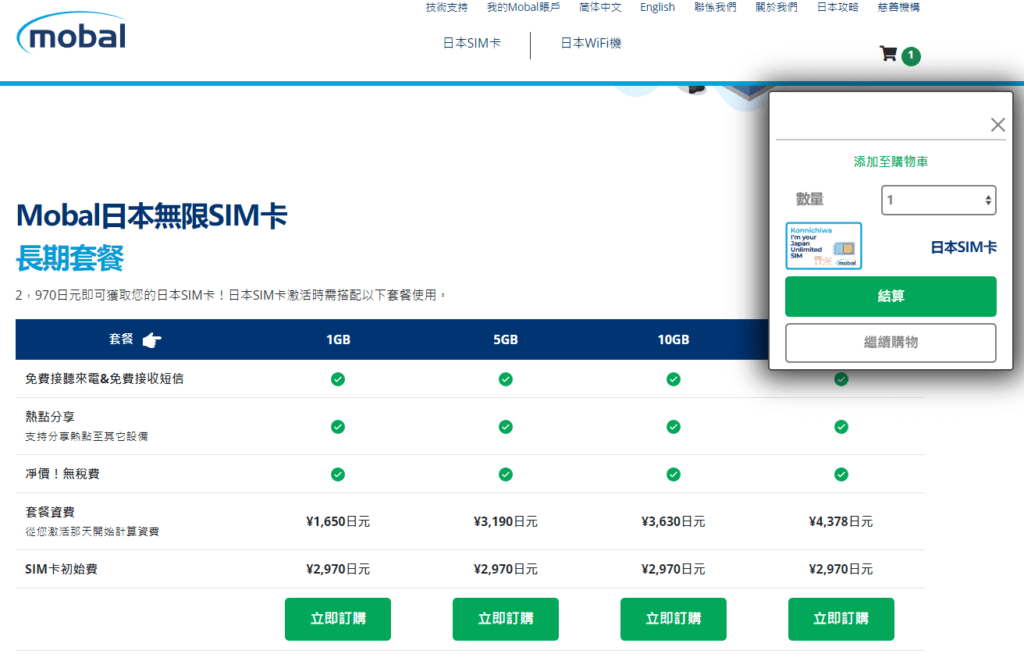Click the 日本SIM卡 product name in popup

[963, 248]
